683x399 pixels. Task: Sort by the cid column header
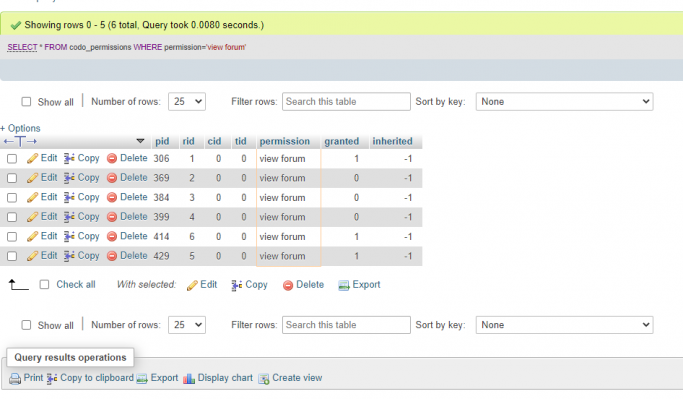(x=214, y=141)
